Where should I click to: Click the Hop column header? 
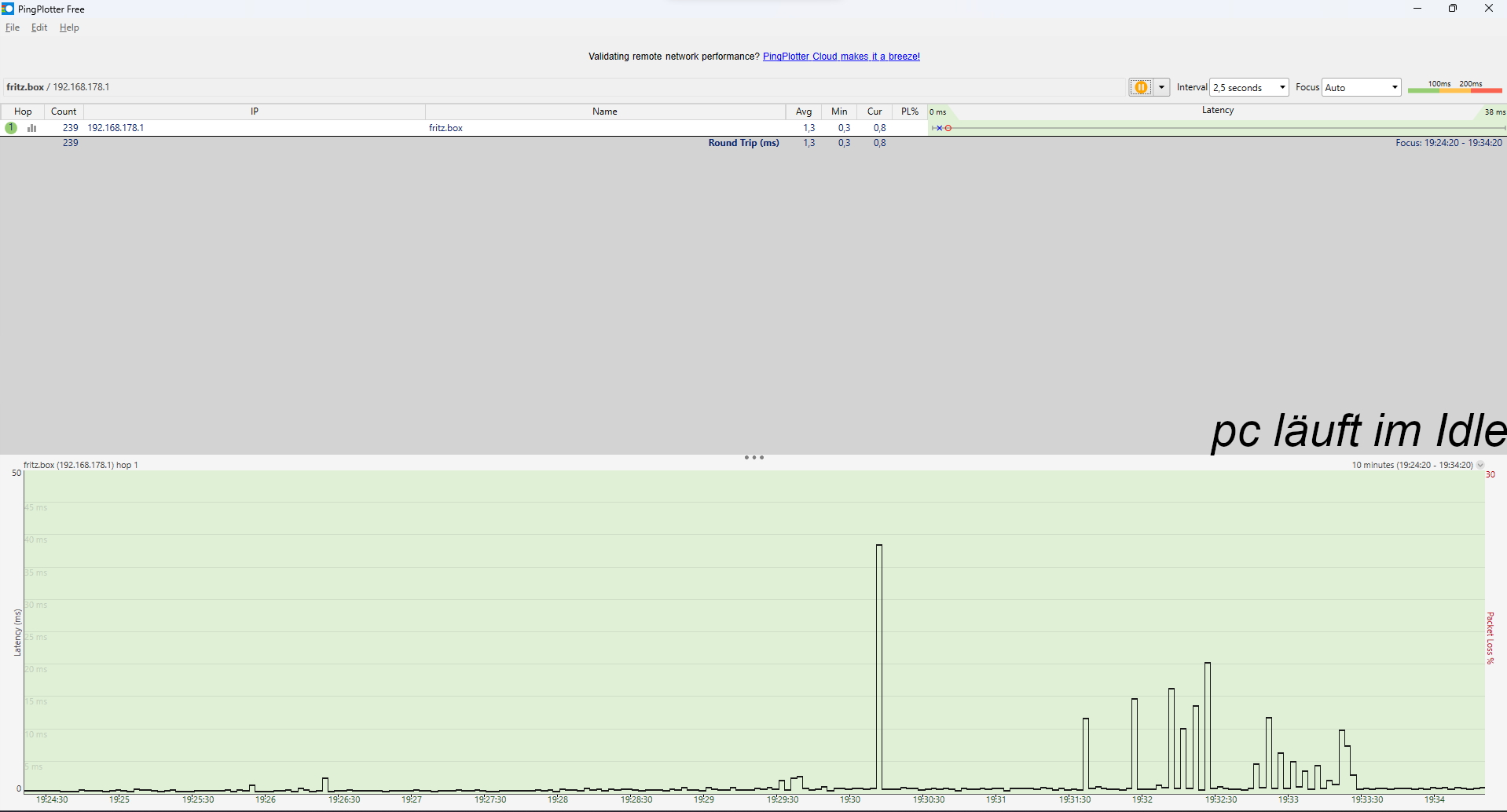(23, 112)
